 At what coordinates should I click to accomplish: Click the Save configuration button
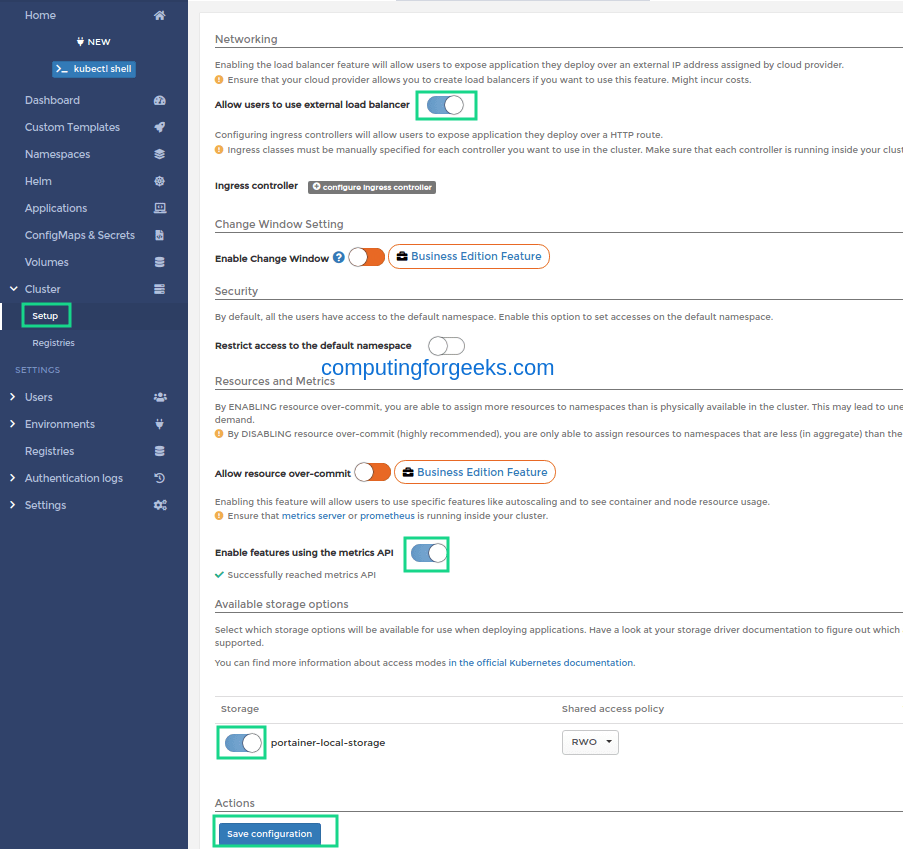pyautogui.click(x=268, y=832)
